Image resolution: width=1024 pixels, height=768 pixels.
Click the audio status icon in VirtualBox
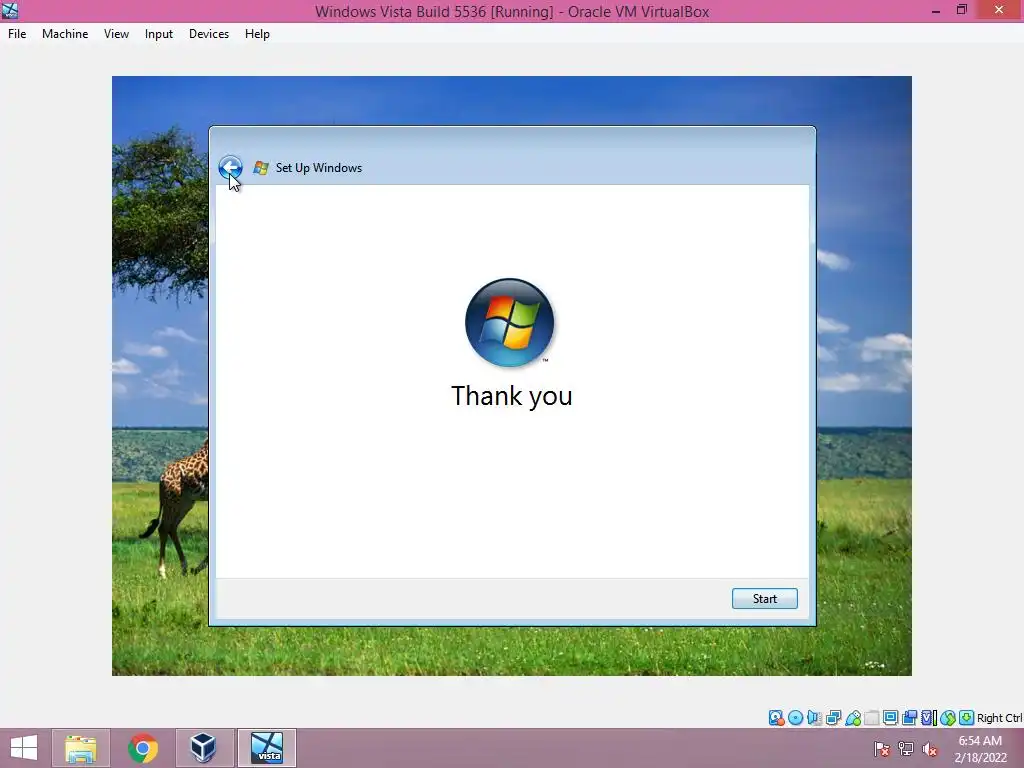pos(814,718)
